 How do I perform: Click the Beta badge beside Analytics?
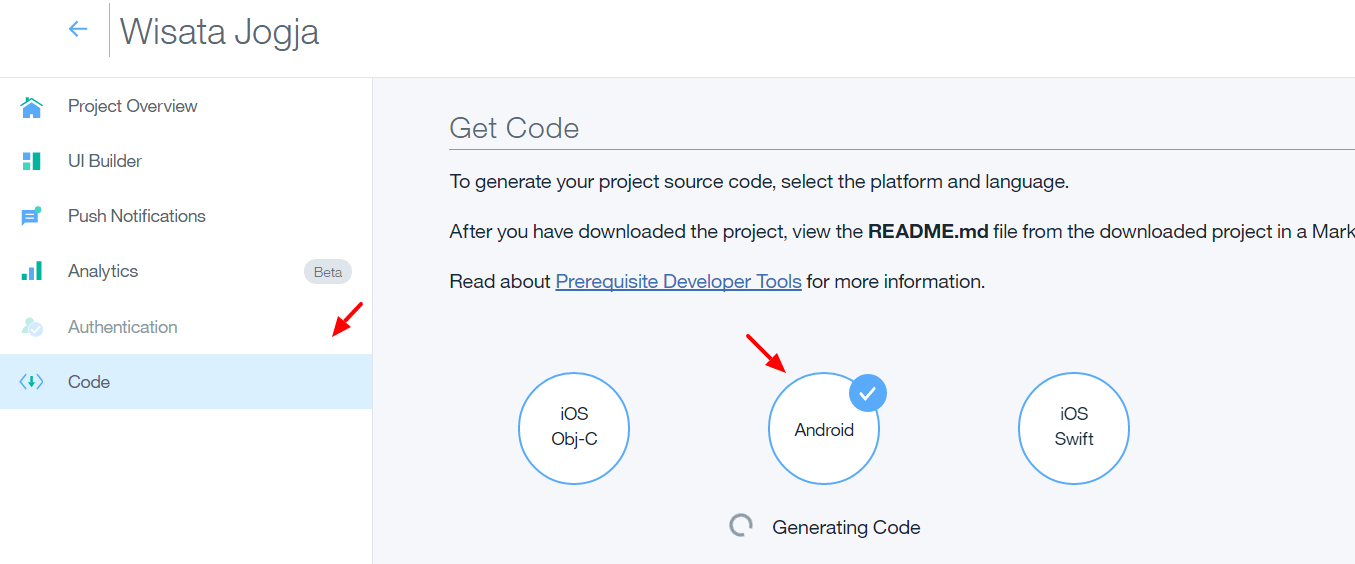[x=327, y=272]
